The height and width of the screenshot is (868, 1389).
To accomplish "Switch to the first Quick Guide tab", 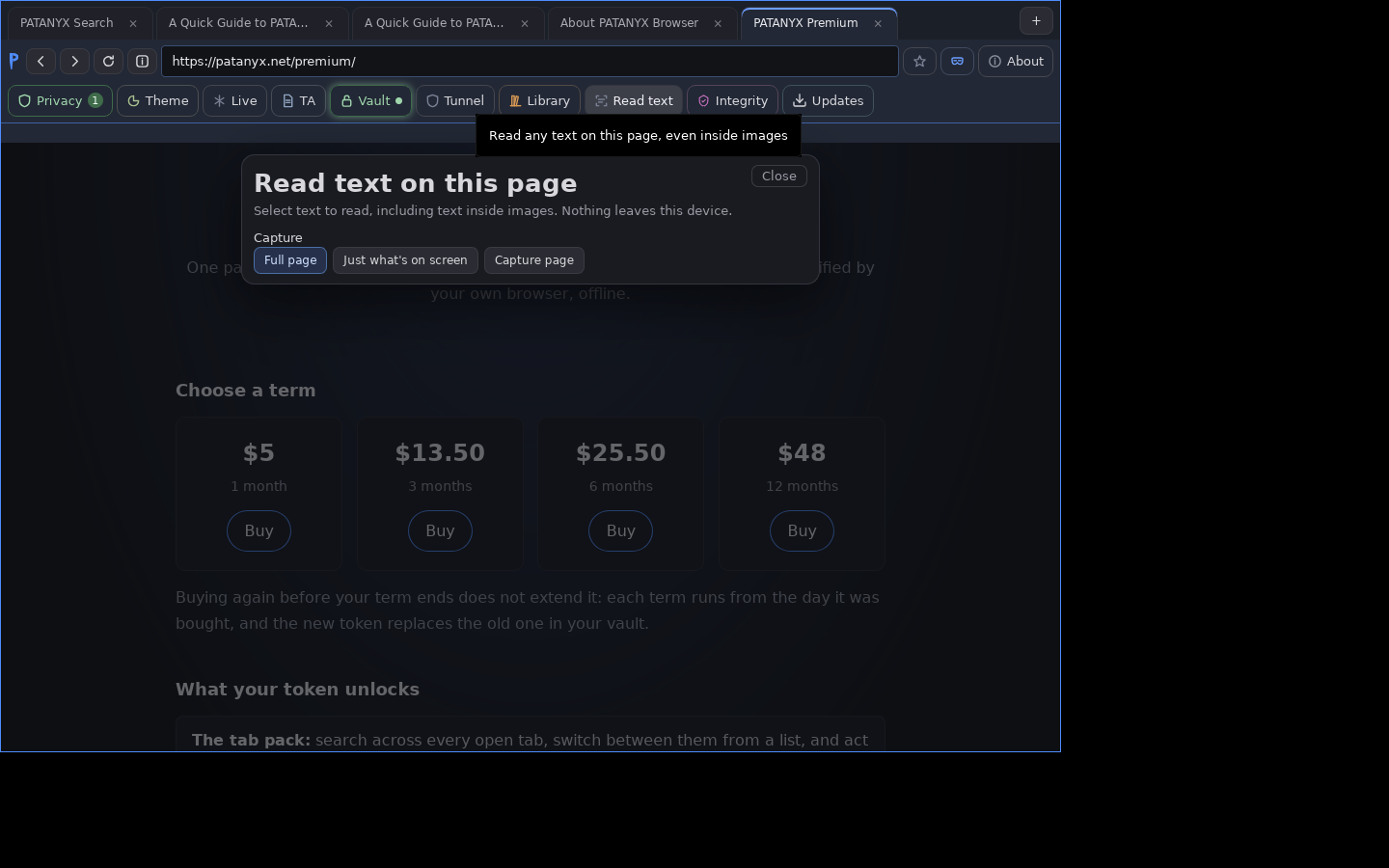I will point(238,23).
